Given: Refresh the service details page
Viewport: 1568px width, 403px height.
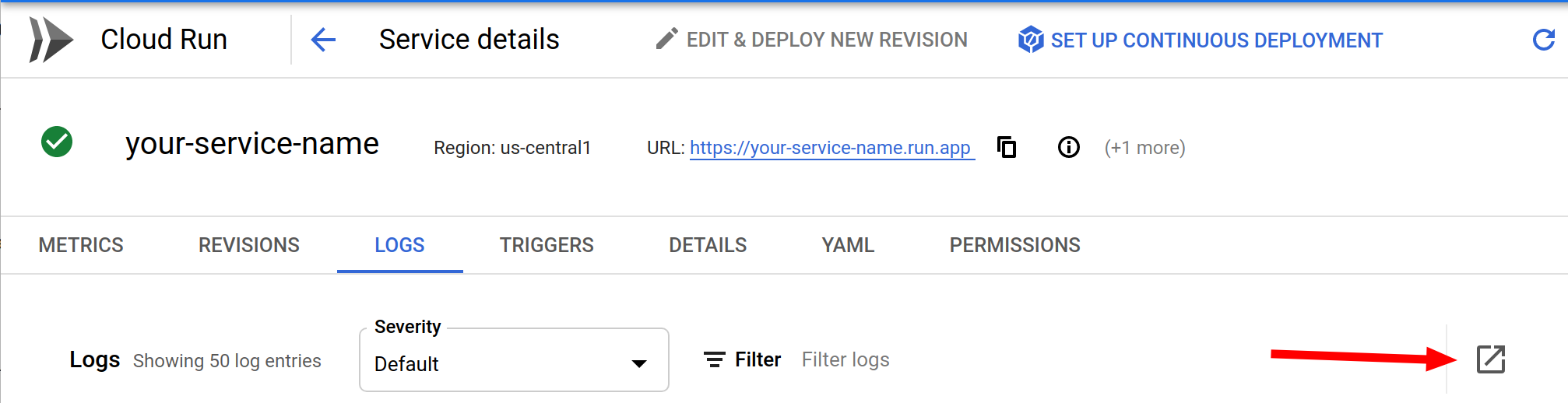Looking at the screenshot, I should tap(1543, 40).
